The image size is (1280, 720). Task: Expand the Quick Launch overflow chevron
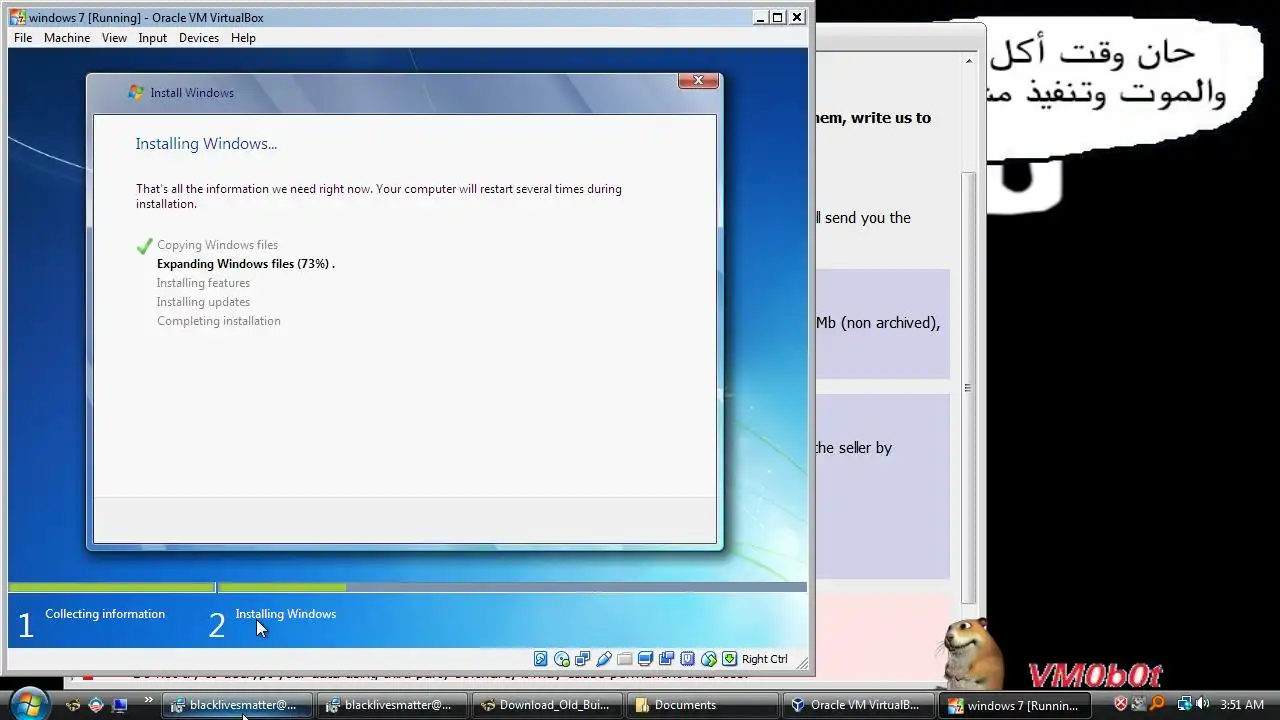click(149, 701)
